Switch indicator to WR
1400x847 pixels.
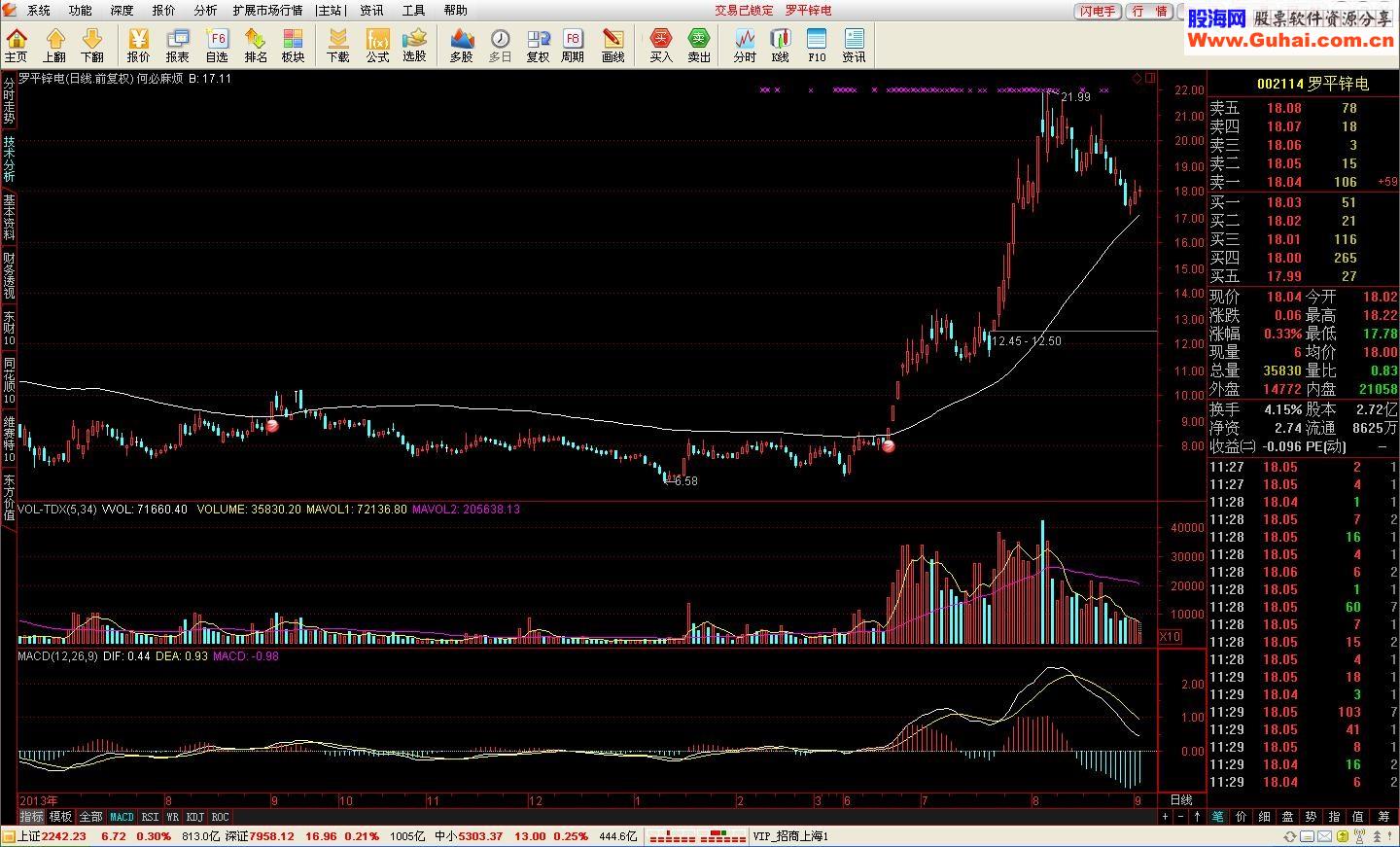pyautogui.click(x=172, y=817)
